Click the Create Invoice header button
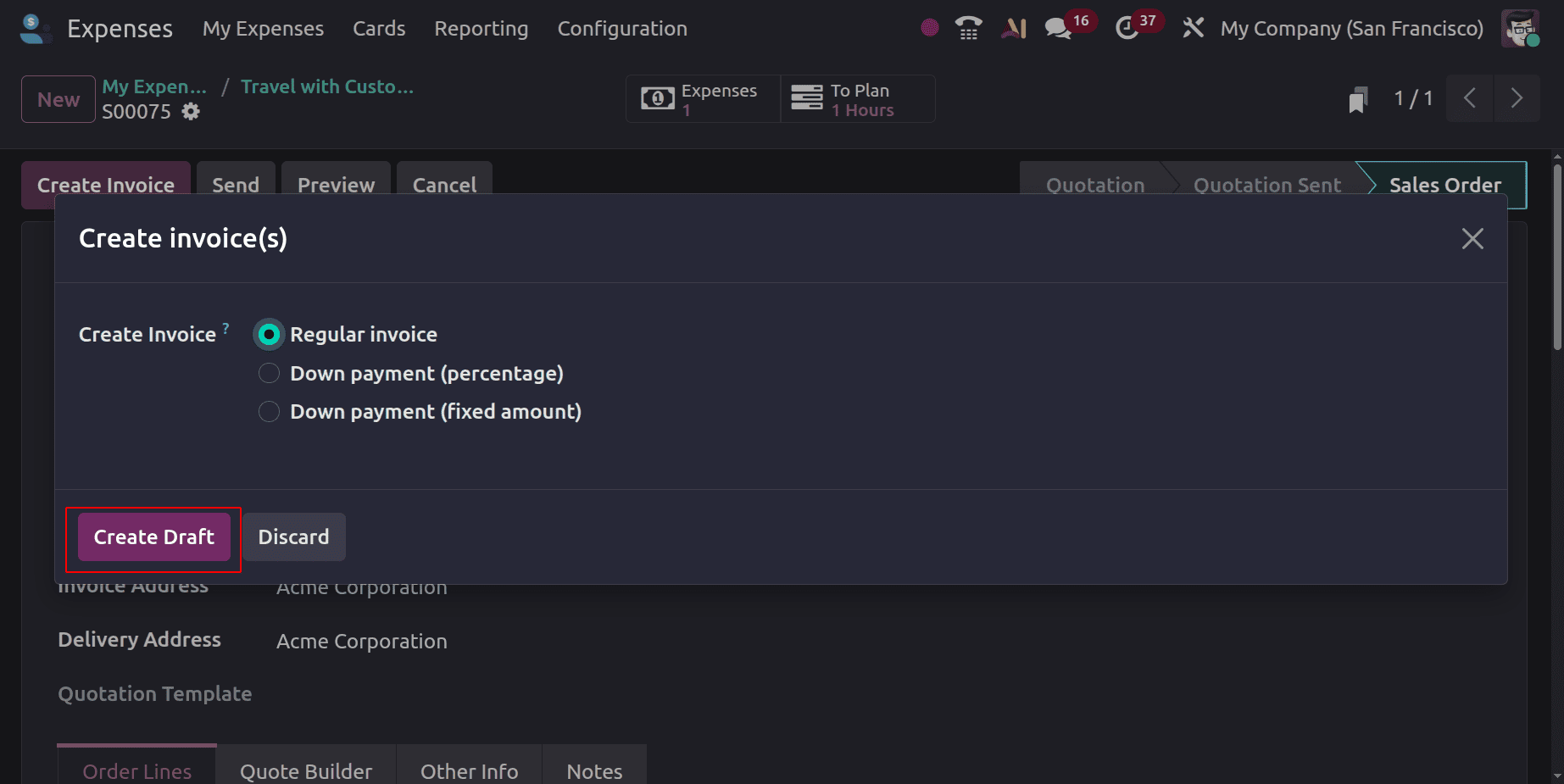The image size is (1564, 784). 106,184
